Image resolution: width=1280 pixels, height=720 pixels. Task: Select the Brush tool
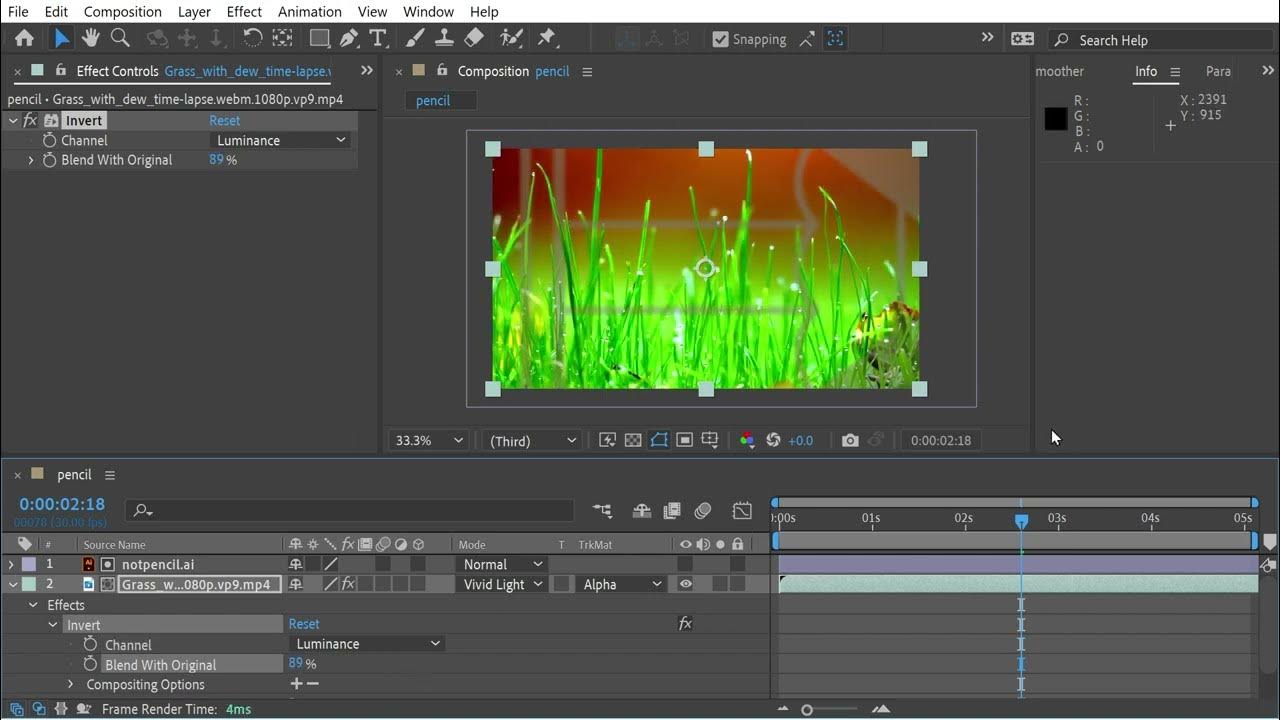pyautogui.click(x=416, y=38)
